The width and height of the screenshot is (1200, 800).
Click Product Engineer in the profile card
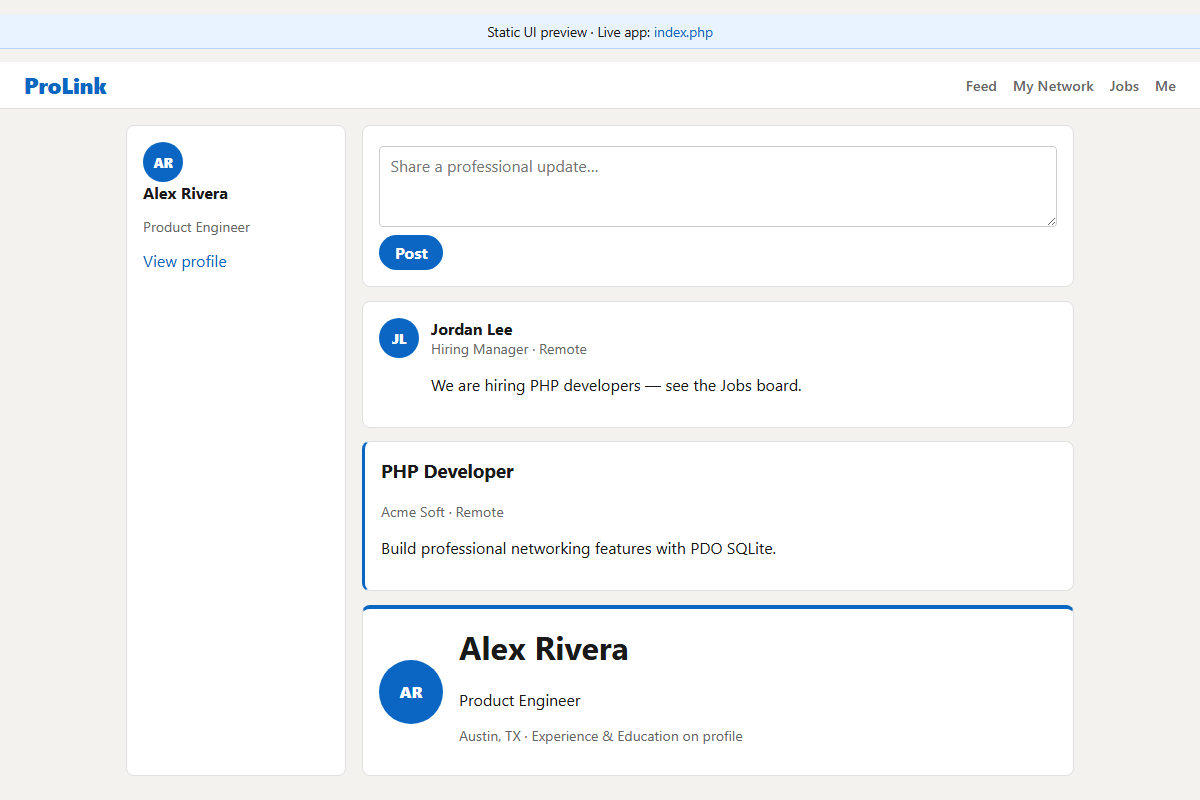[520, 701]
